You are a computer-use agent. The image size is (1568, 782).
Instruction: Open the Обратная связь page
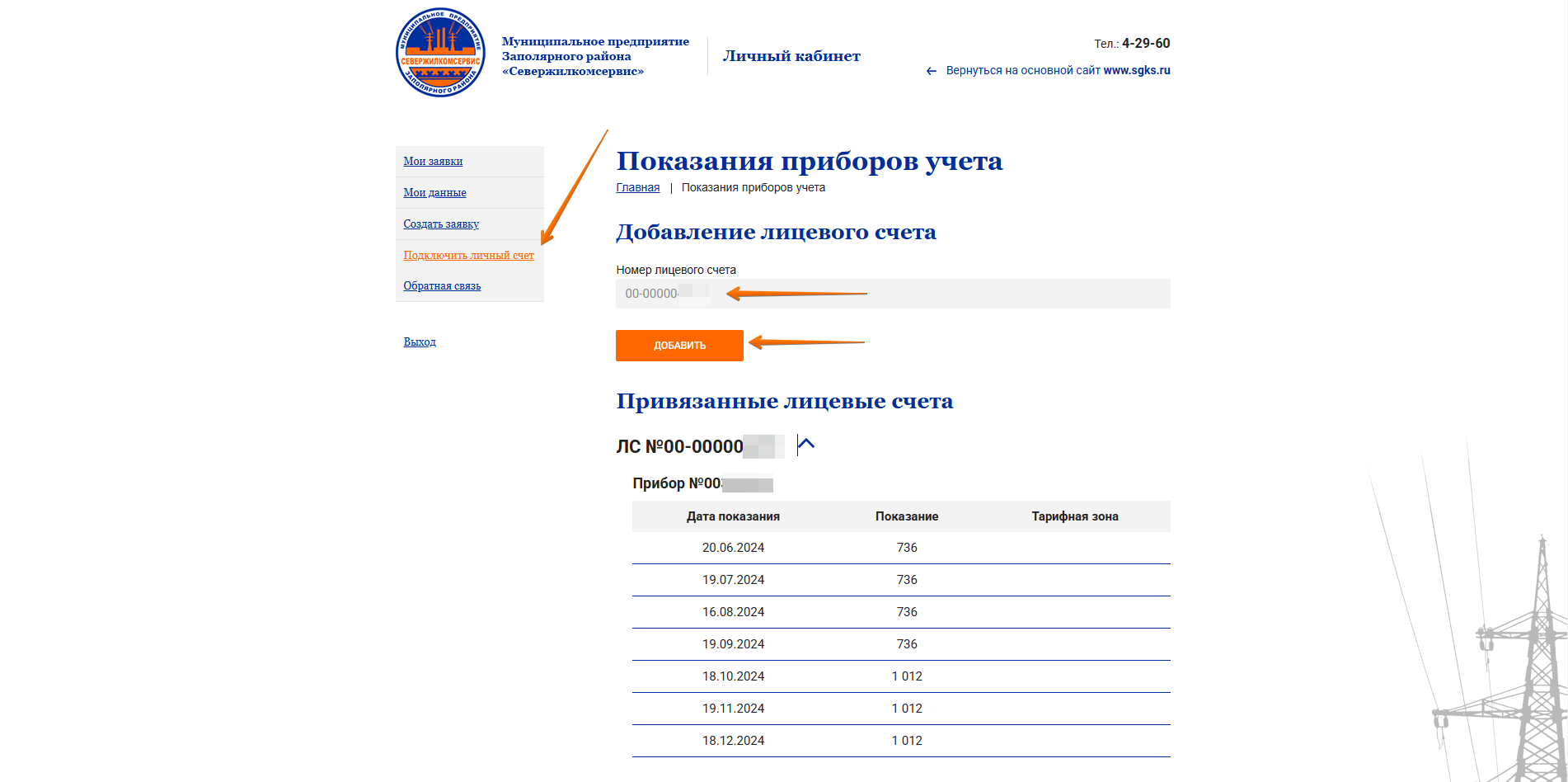442,286
